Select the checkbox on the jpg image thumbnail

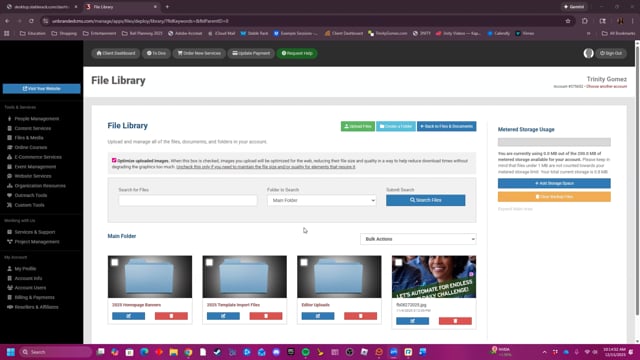pos(399,262)
